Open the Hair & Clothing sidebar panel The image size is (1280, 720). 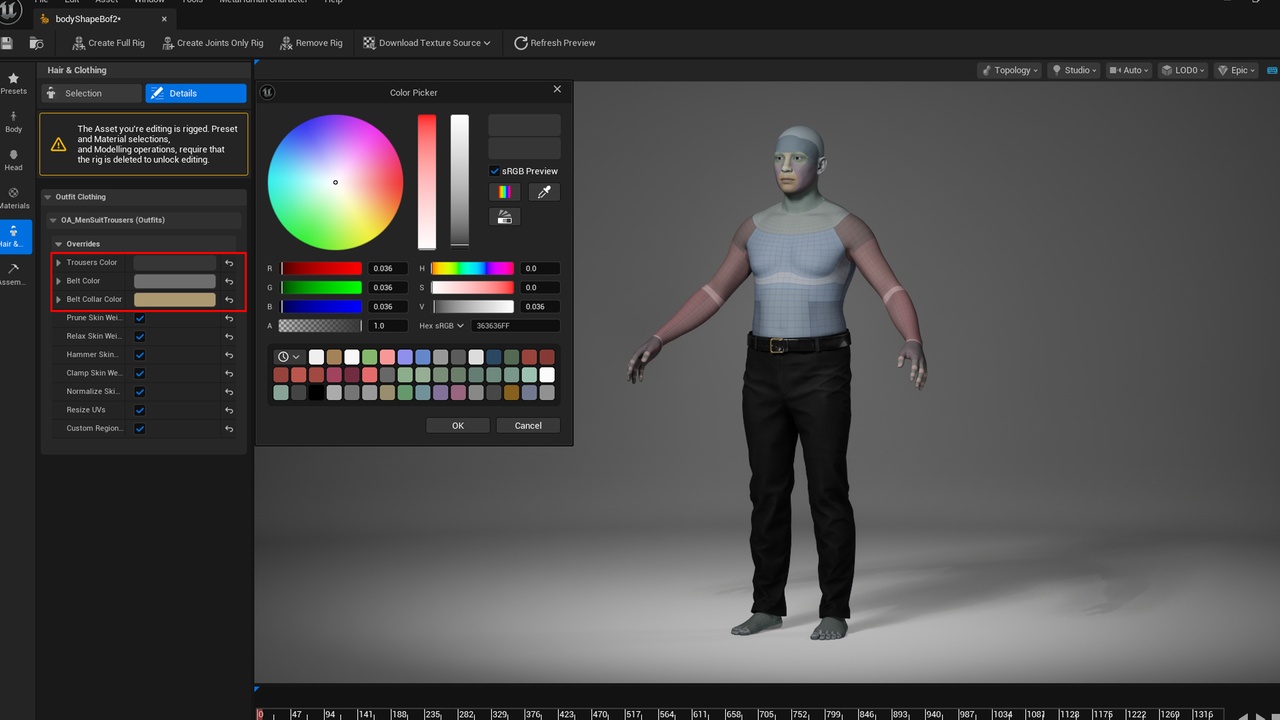pyautogui.click(x=14, y=237)
